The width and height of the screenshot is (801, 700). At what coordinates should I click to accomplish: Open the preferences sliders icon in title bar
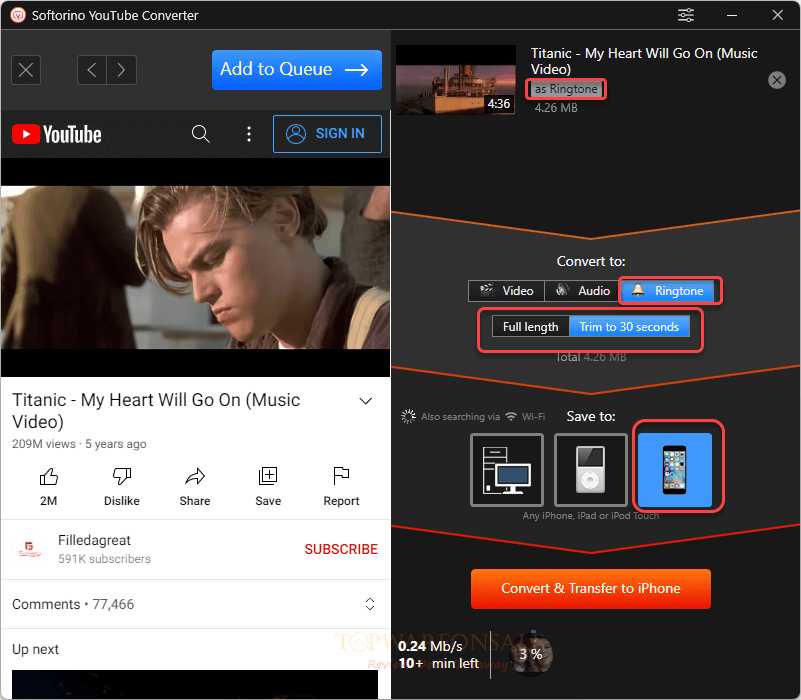pos(686,15)
